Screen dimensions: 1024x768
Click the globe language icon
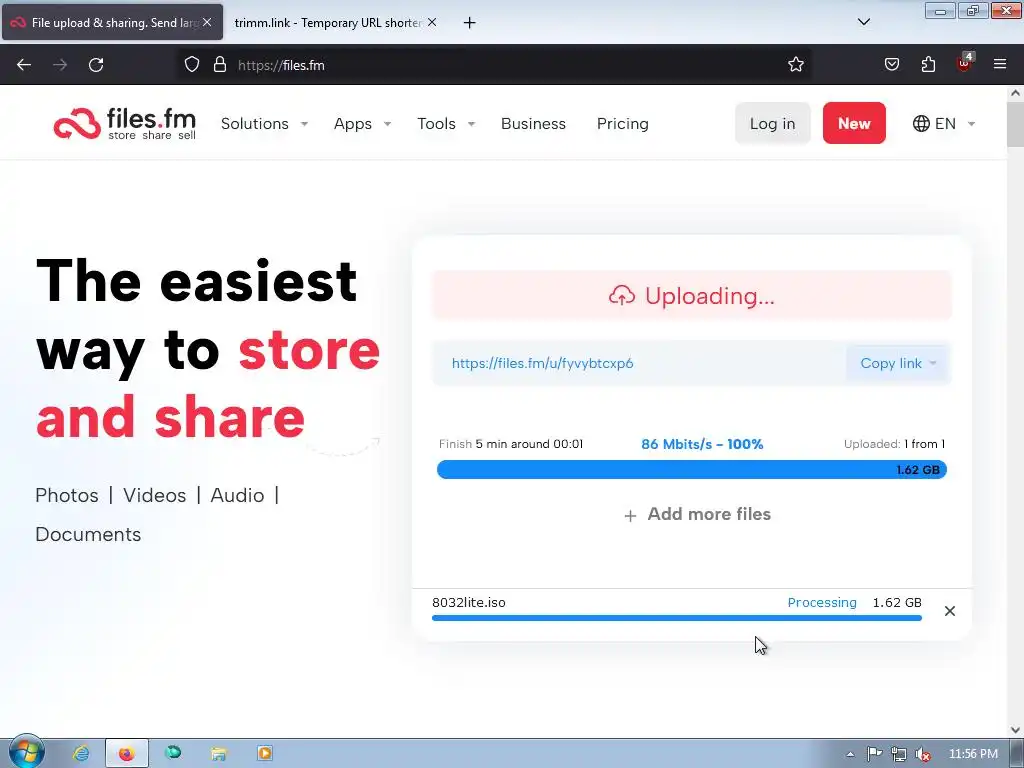tap(921, 123)
